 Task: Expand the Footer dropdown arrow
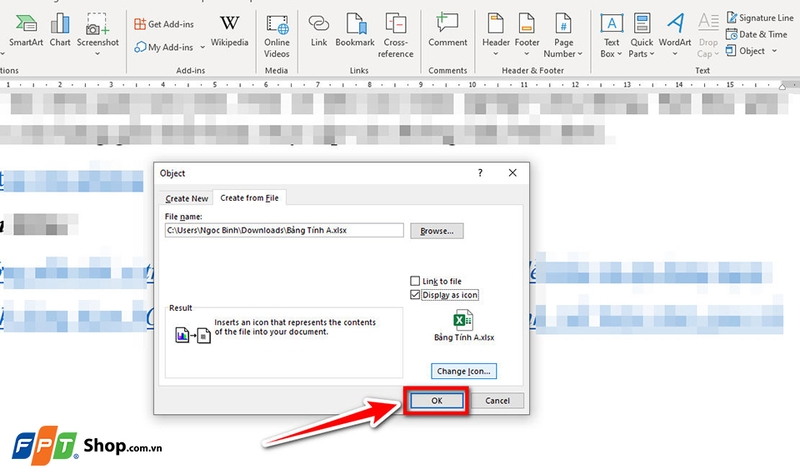527,54
